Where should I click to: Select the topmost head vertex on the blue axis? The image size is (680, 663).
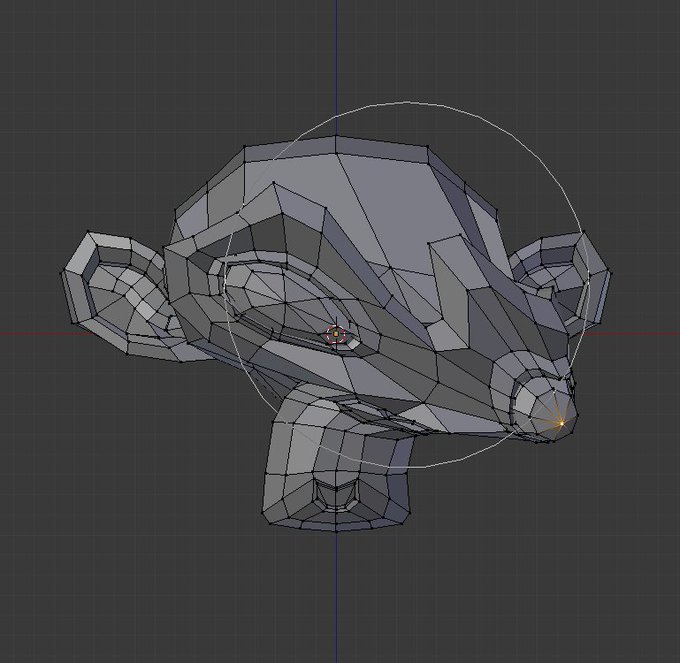click(x=336, y=136)
